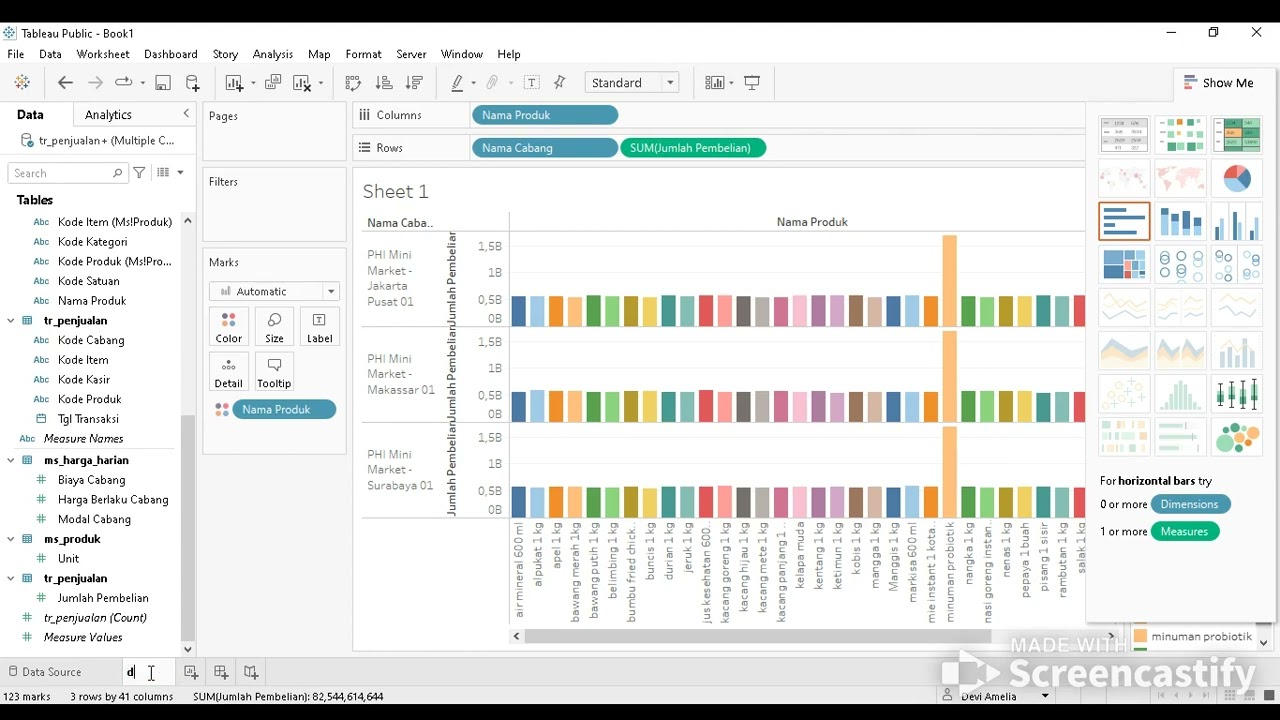This screenshot has height=720, width=1280.
Task: Click the Nama Cabang pill in Rows
Action: tap(545, 148)
